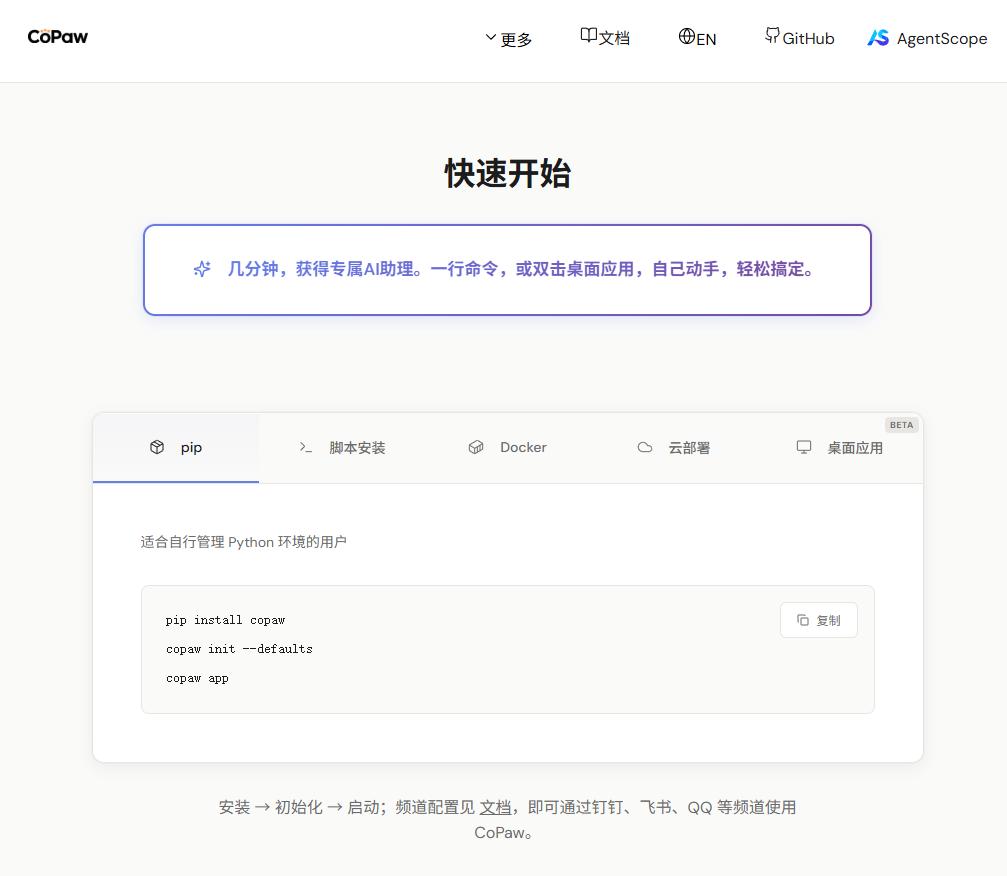1007x876 pixels.
Task: Click the sparkle icon in the callout box
Action: point(201,269)
